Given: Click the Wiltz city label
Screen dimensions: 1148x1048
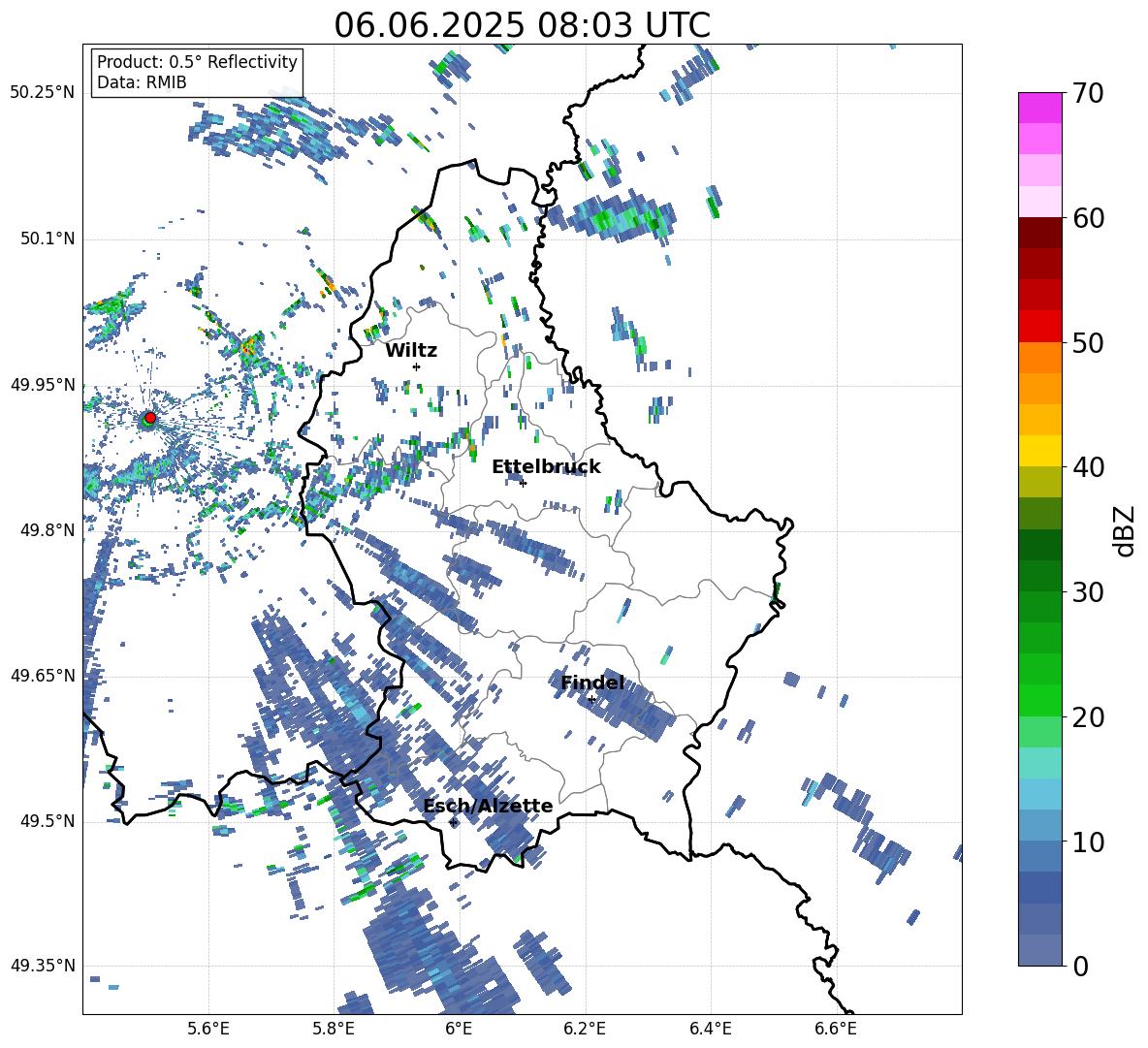Looking at the screenshot, I should (x=411, y=351).
